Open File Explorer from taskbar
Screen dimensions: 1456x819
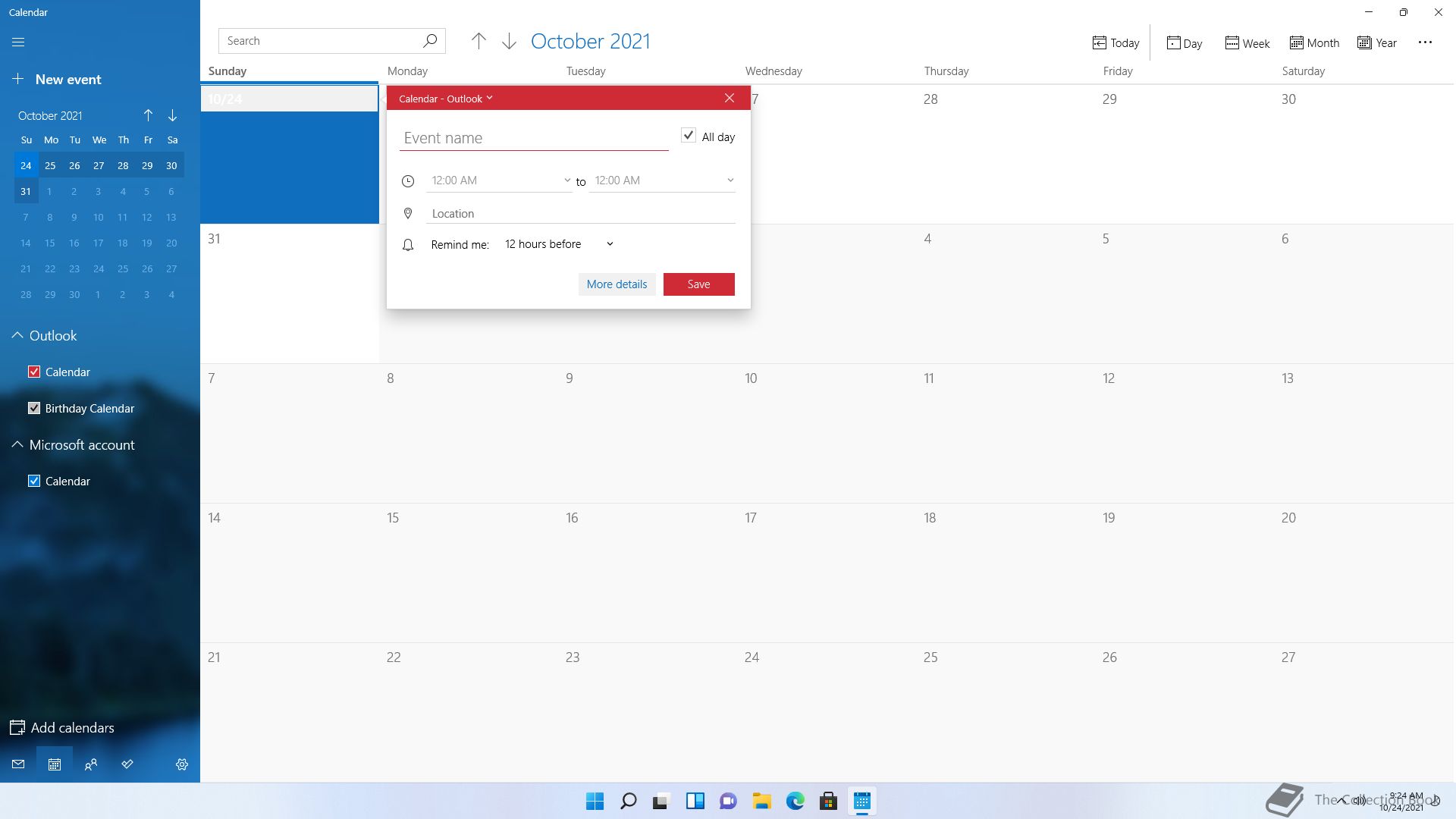[x=762, y=801]
